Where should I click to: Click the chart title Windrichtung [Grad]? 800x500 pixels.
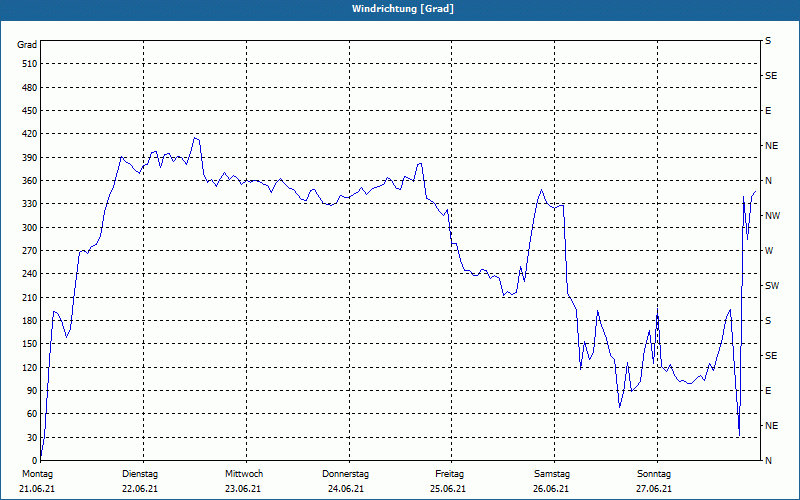(403, 9)
